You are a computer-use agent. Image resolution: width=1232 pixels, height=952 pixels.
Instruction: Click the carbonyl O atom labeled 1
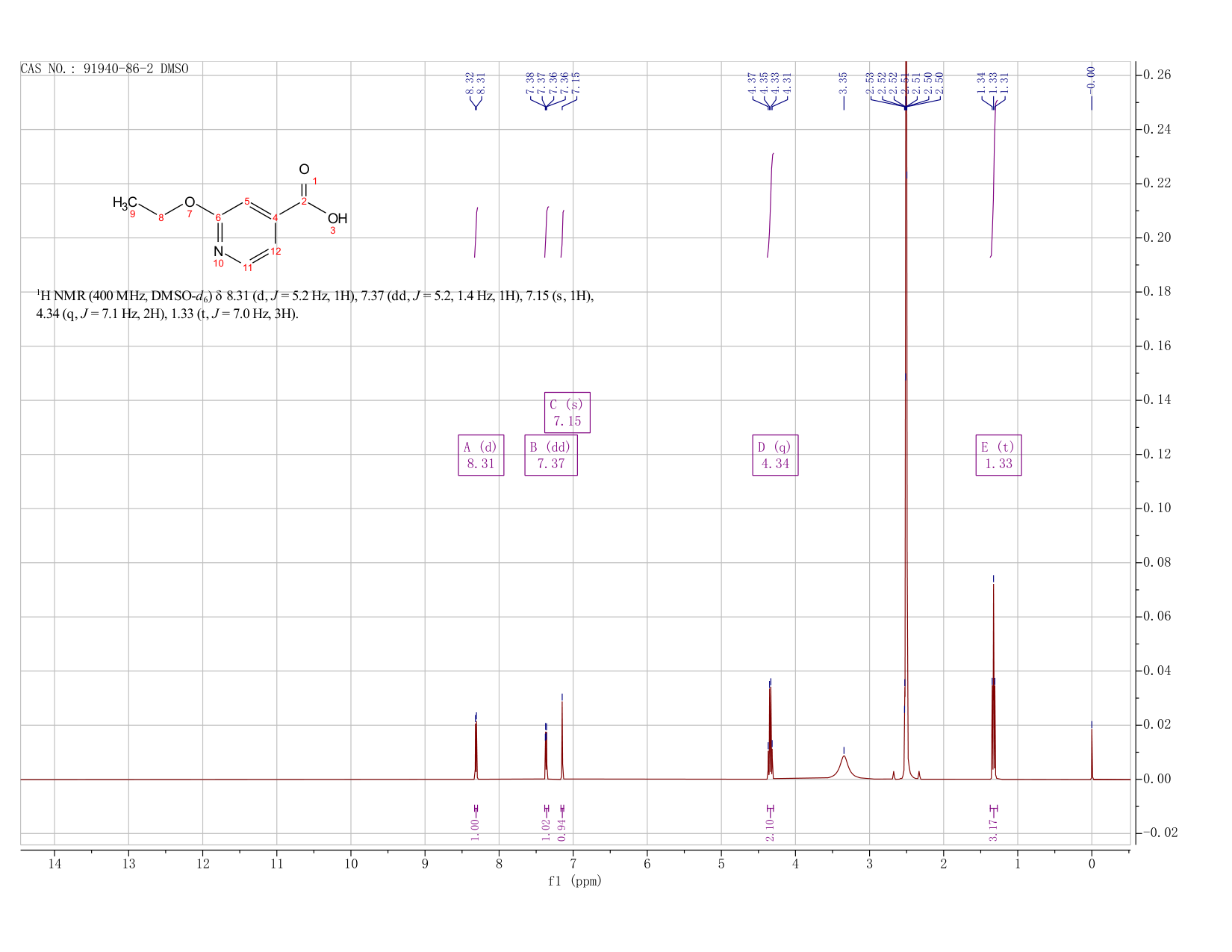pos(304,169)
